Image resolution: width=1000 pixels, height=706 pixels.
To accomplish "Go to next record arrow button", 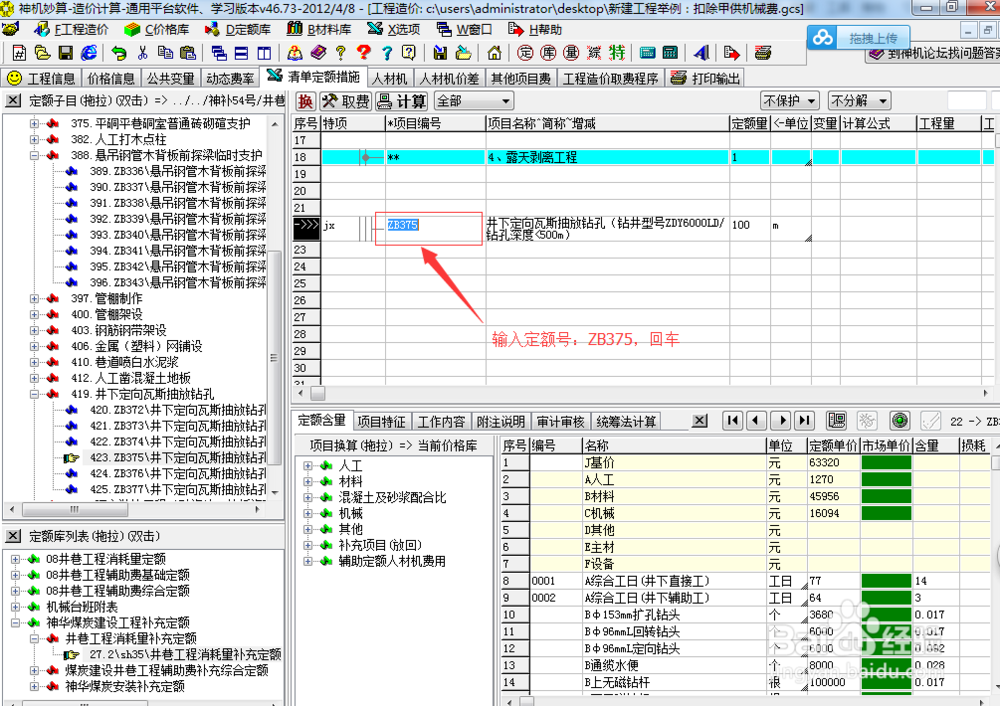I will point(781,420).
